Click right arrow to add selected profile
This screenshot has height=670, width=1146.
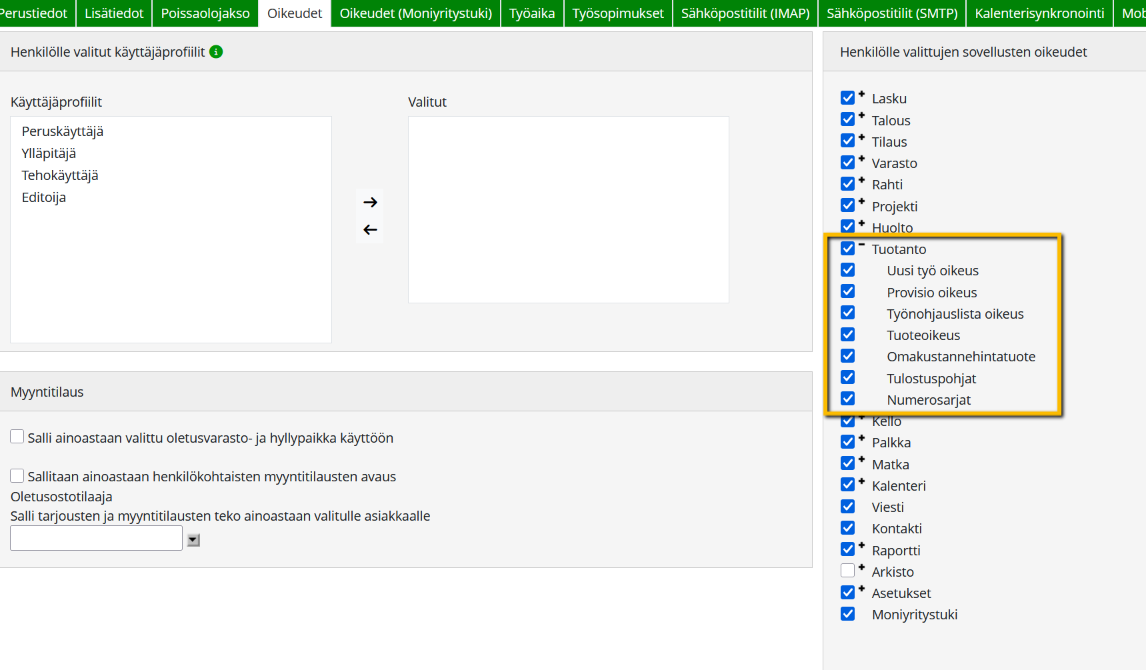370,202
